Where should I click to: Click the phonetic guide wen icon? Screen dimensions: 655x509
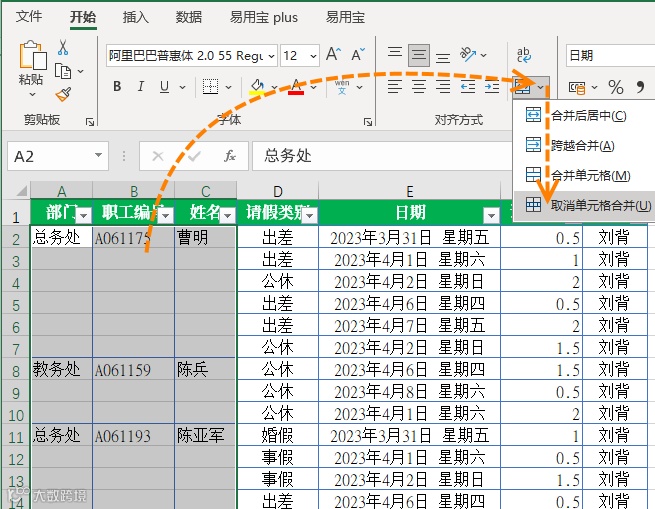(x=342, y=87)
